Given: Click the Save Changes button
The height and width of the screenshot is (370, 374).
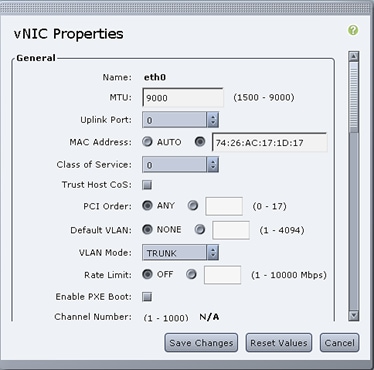Looking at the screenshot, I should (201, 343).
